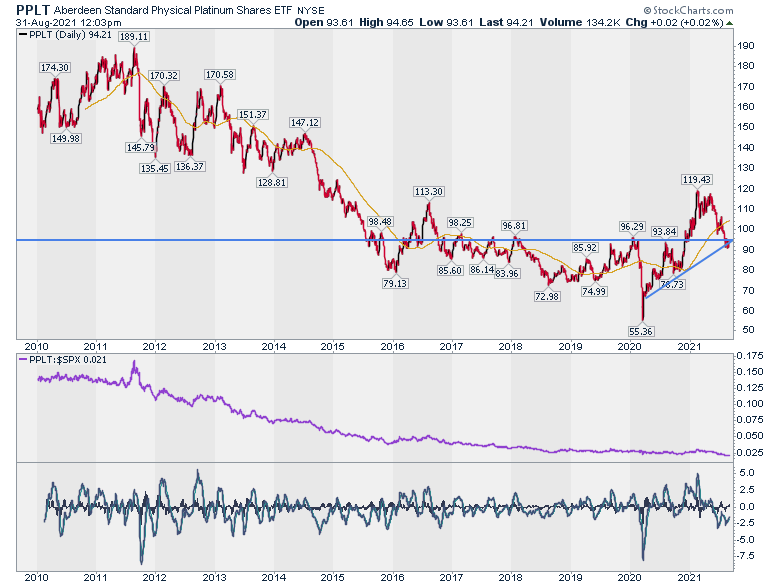780x586 pixels.
Task: Click the 98.48 price label
Action: pyautogui.click(x=380, y=222)
